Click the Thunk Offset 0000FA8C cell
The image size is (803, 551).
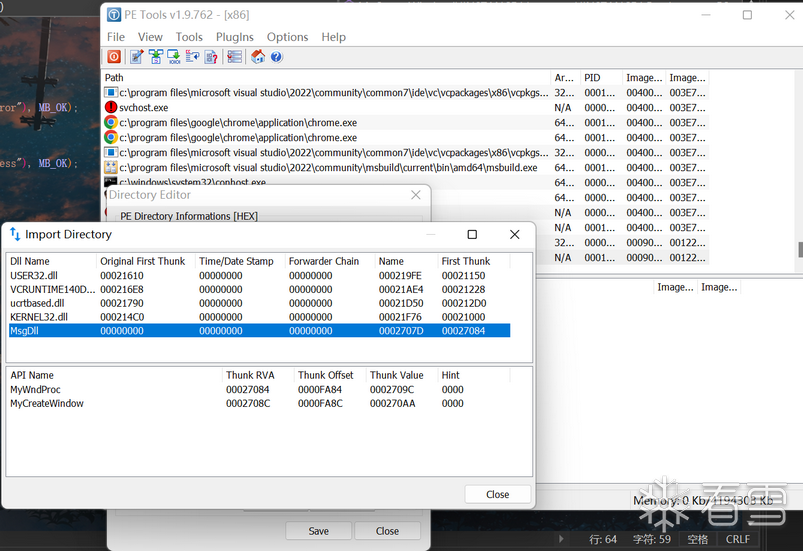click(x=320, y=404)
